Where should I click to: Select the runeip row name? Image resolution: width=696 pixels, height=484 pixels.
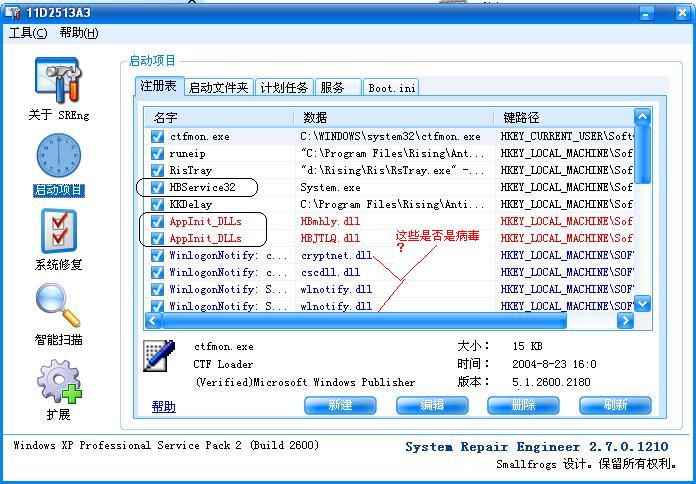[187, 154]
